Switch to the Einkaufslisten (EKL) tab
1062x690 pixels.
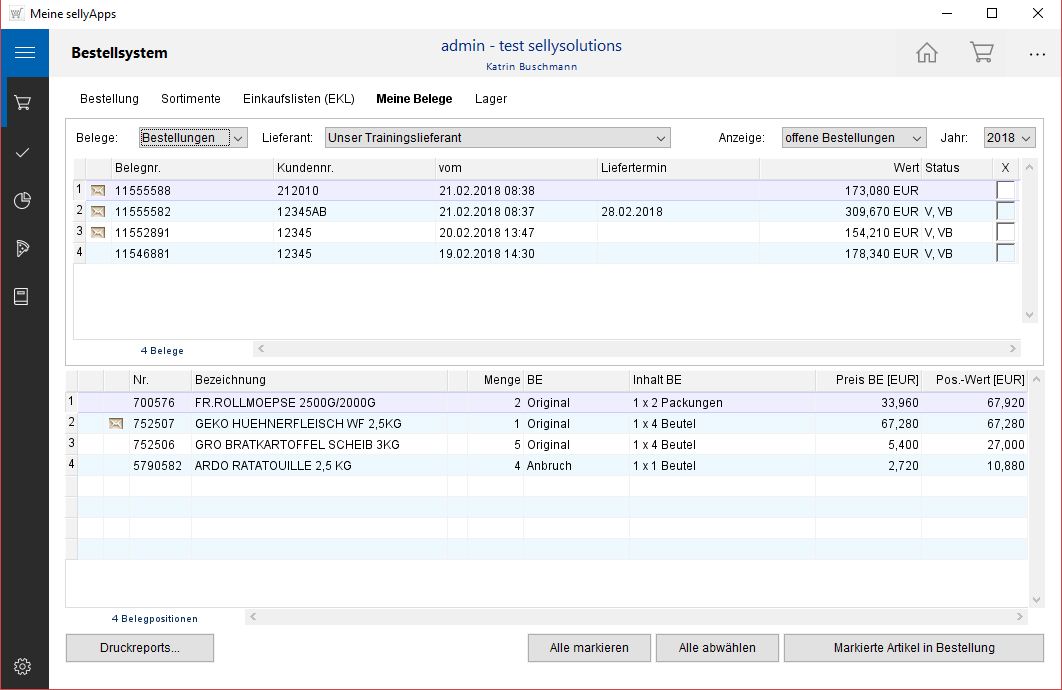click(298, 99)
